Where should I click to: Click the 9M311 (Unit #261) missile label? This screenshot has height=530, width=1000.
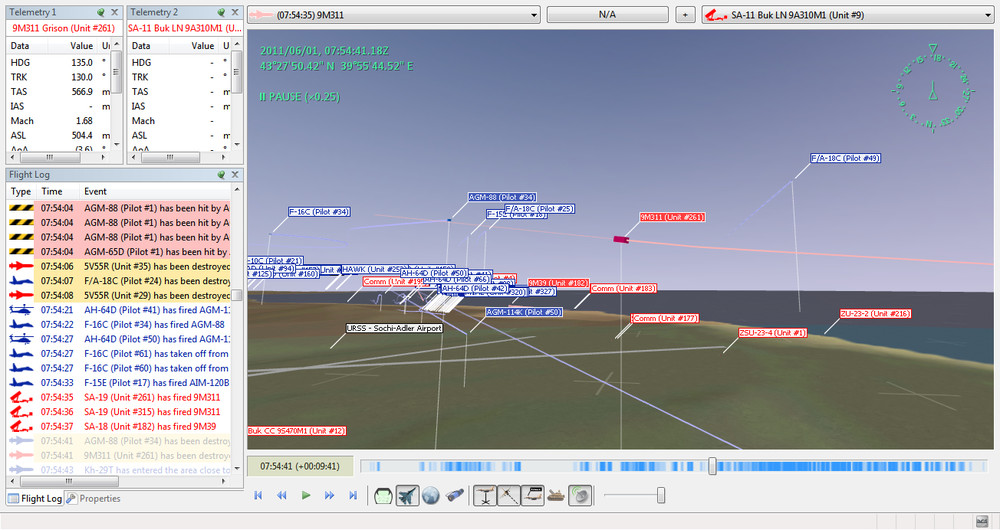click(x=672, y=217)
